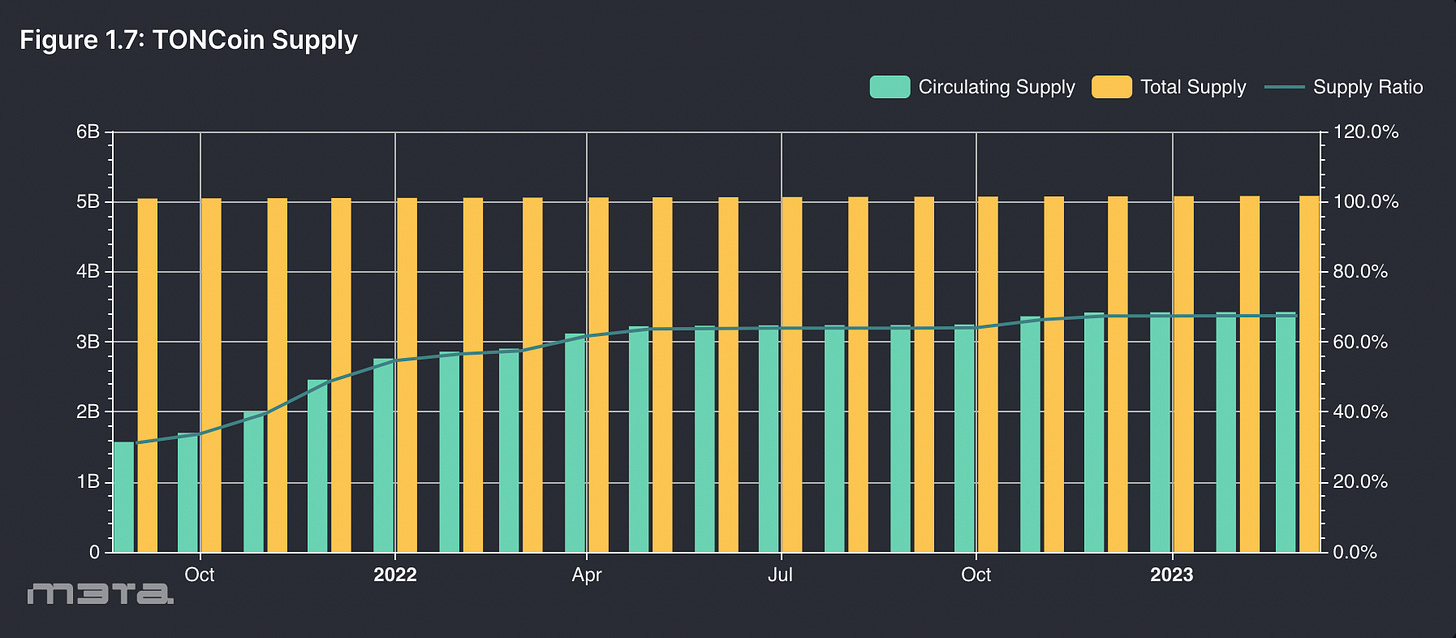Image resolution: width=1456 pixels, height=638 pixels.
Task: Click the '6B' left axis label
Action: click(x=88, y=132)
